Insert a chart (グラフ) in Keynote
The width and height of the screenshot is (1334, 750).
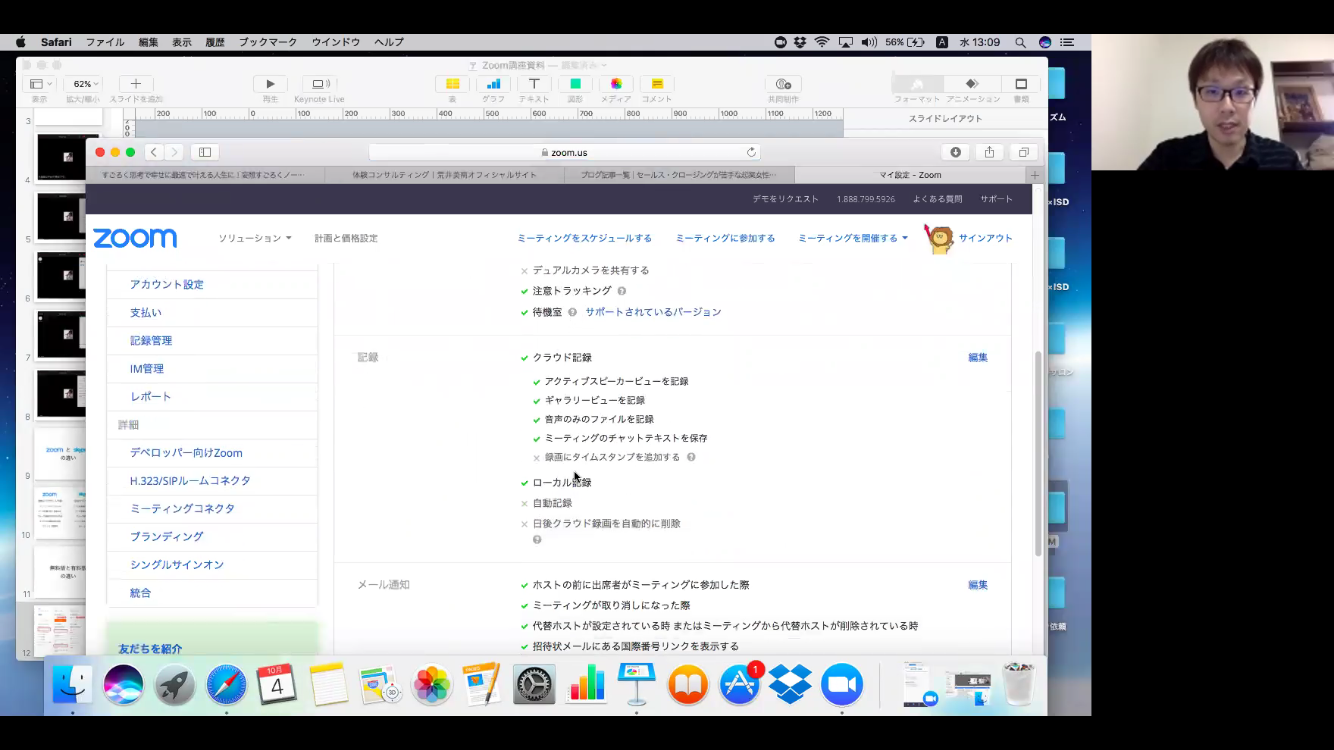[493, 84]
